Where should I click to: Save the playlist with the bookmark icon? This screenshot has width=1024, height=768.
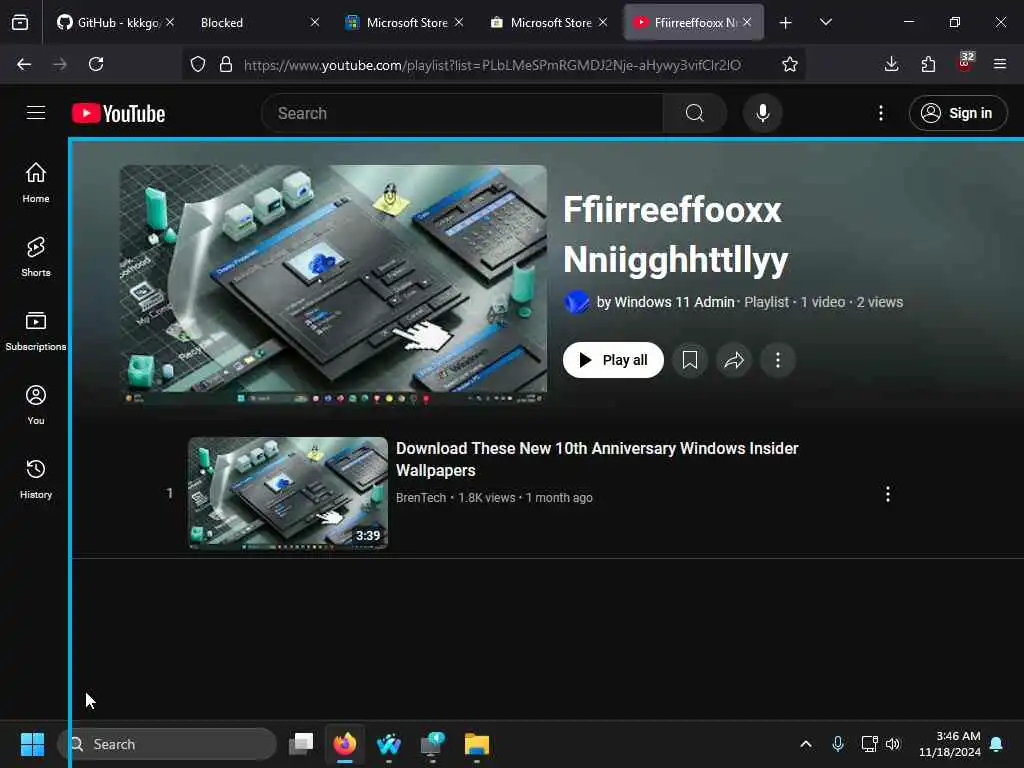(690, 360)
